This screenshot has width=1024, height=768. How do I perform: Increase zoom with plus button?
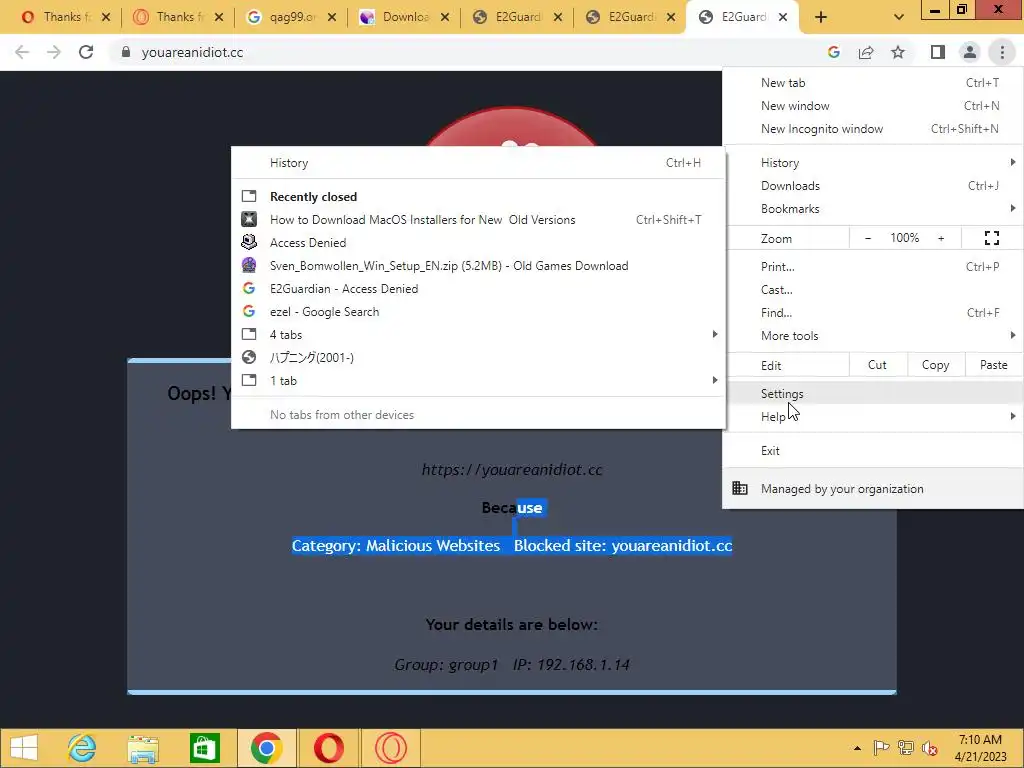(x=941, y=238)
